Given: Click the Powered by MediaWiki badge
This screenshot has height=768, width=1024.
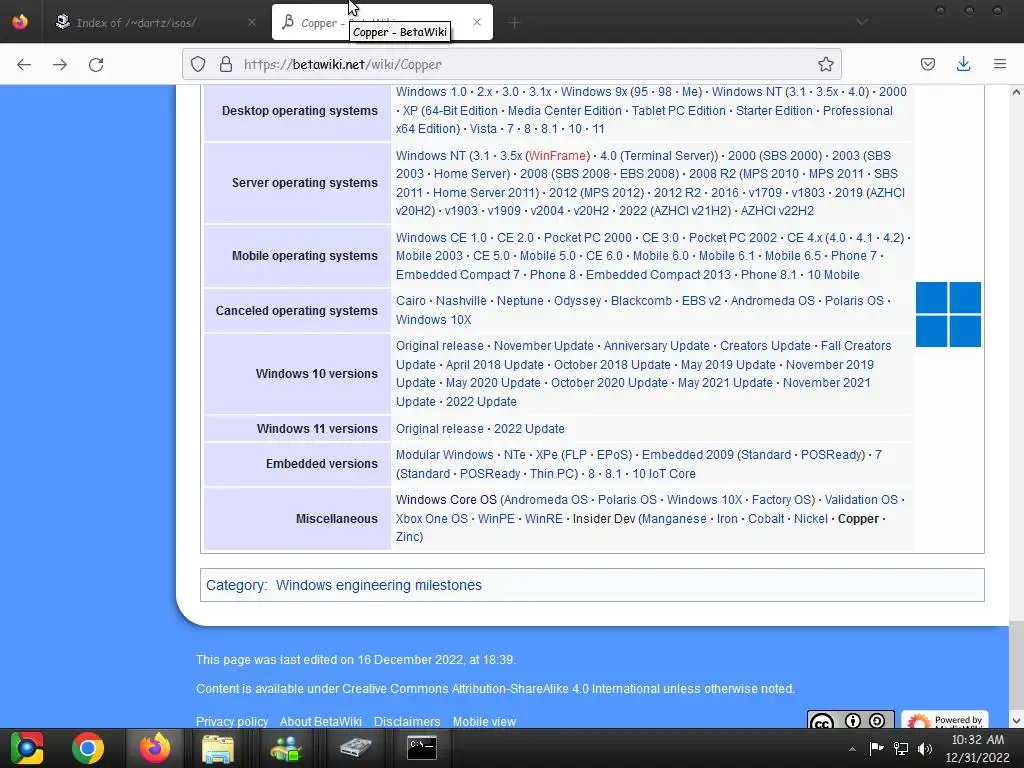Looking at the screenshot, I should coord(945,720).
